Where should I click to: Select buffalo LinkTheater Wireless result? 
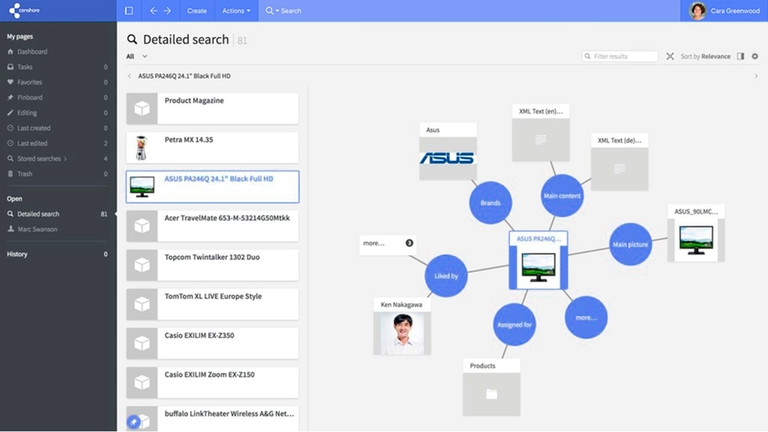coord(213,419)
